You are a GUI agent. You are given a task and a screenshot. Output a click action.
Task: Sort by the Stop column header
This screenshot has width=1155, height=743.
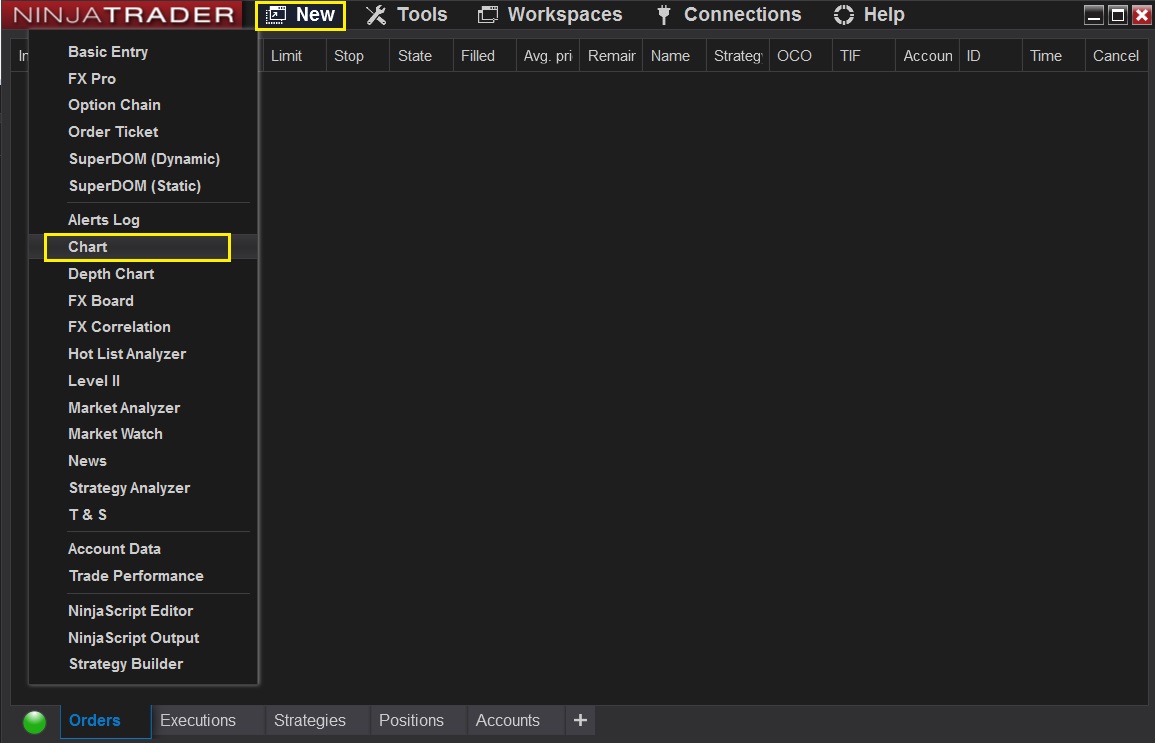click(x=357, y=56)
